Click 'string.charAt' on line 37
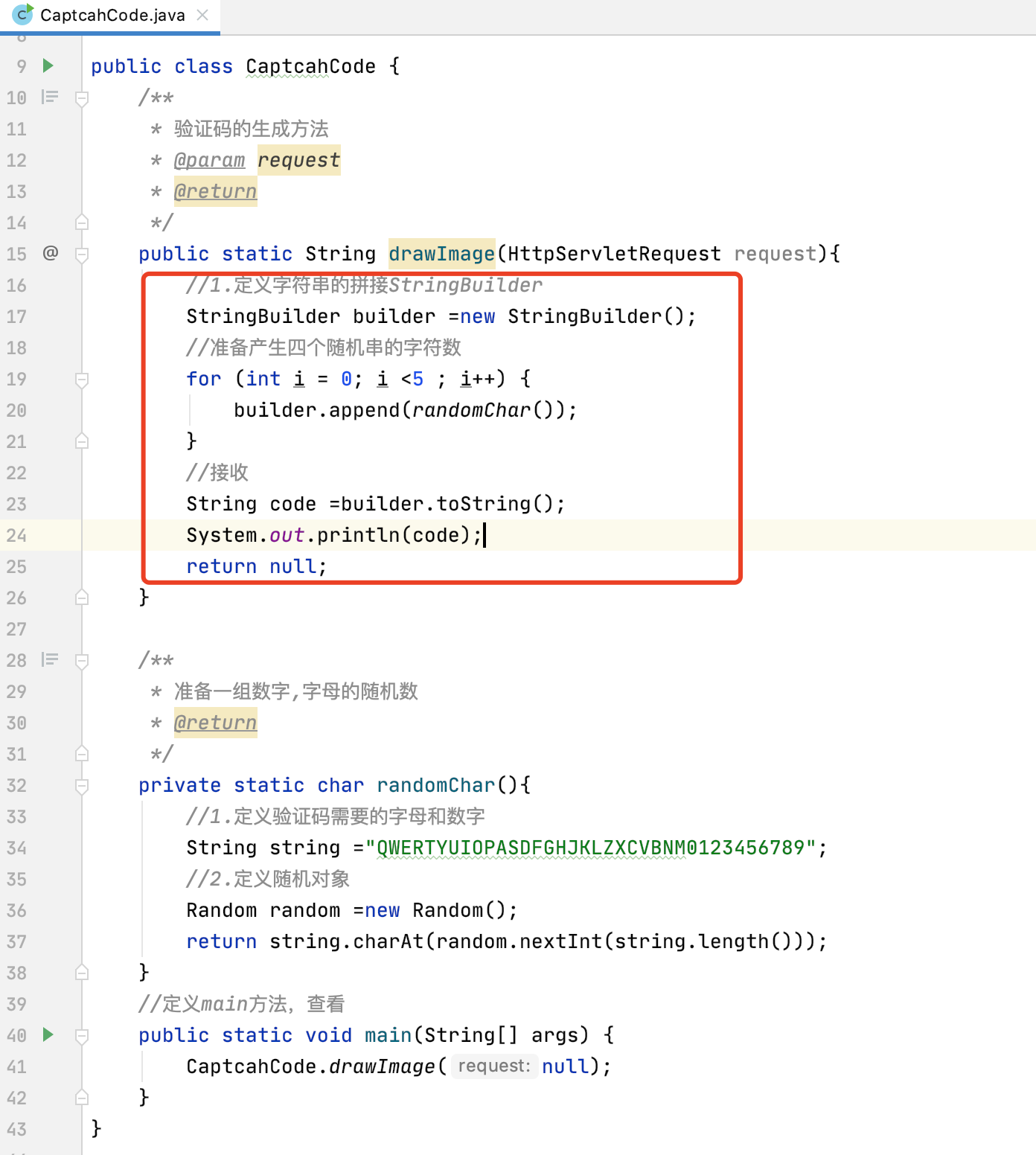Screen dimensions: 1036x1155 [346, 941]
